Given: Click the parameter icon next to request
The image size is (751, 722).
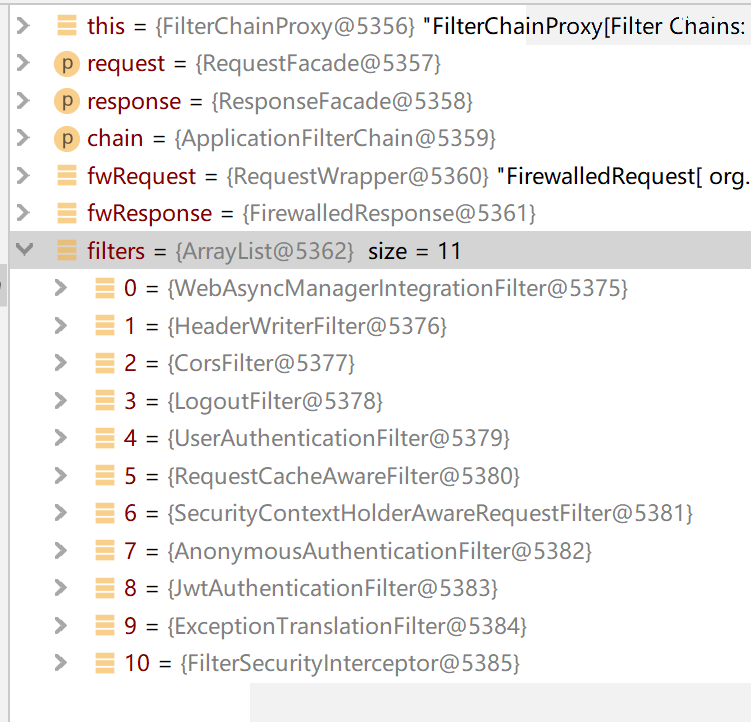Looking at the screenshot, I should (66, 64).
